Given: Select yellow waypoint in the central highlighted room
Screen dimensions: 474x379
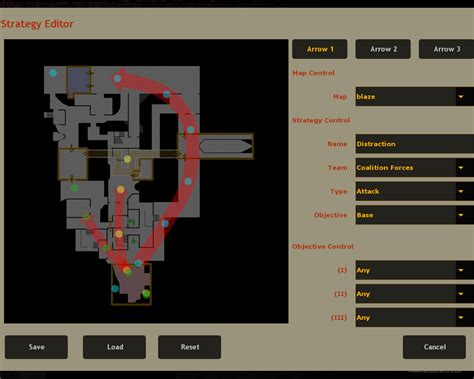Looking at the screenshot, I should click(127, 159).
